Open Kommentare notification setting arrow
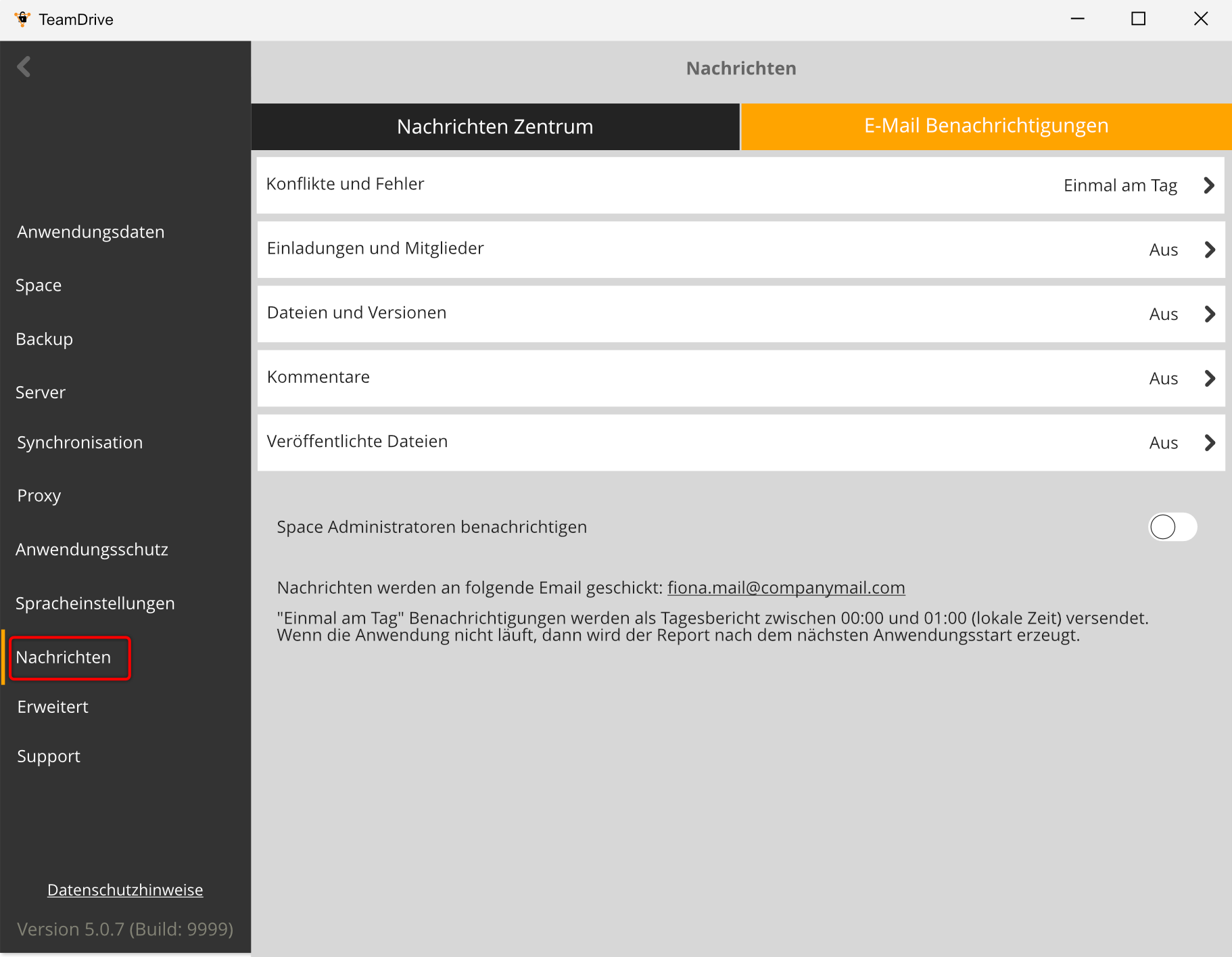1232x957 pixels. click(x=1209, y=378)
